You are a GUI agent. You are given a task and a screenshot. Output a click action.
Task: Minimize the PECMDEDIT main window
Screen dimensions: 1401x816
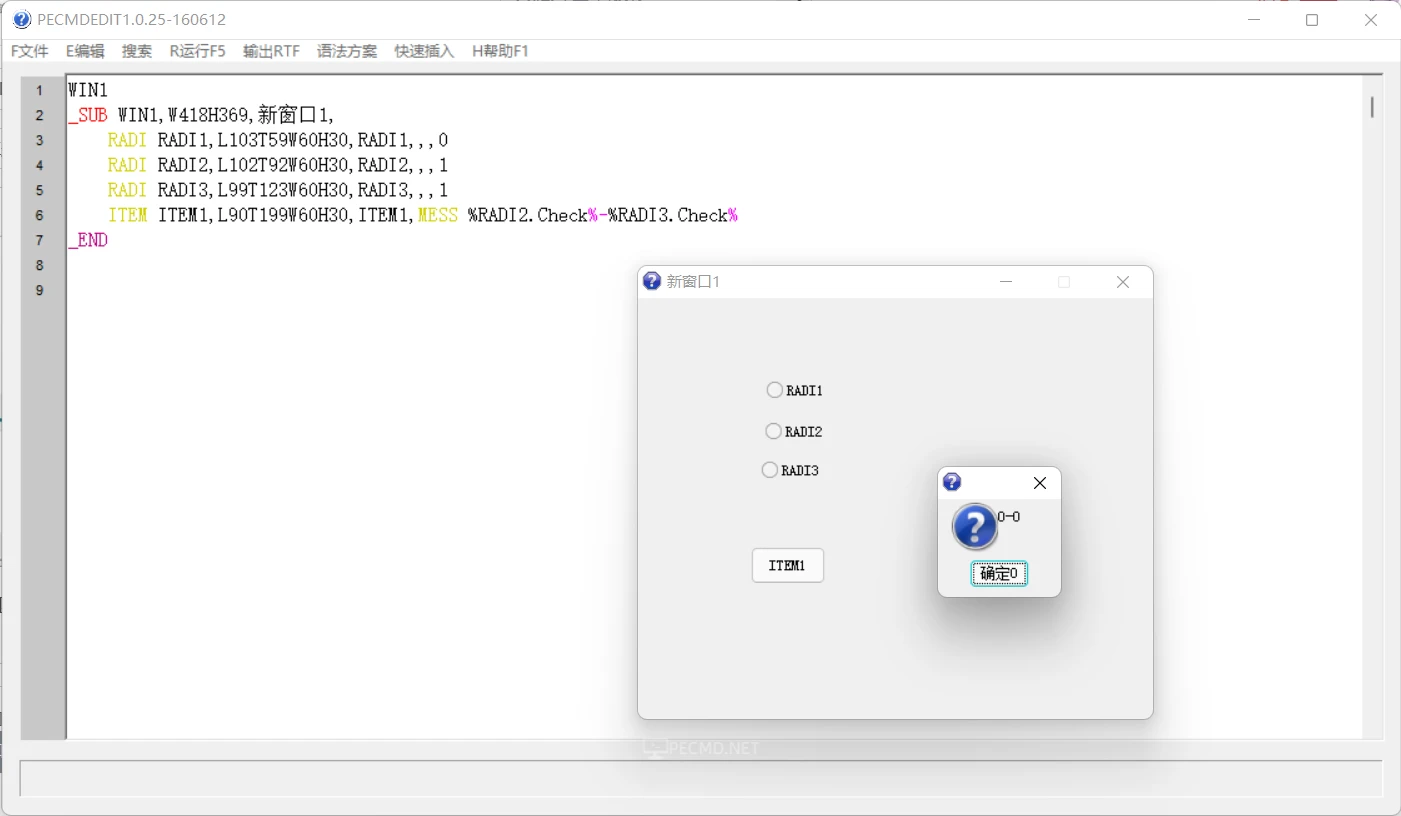click(x=1255, y=20)
